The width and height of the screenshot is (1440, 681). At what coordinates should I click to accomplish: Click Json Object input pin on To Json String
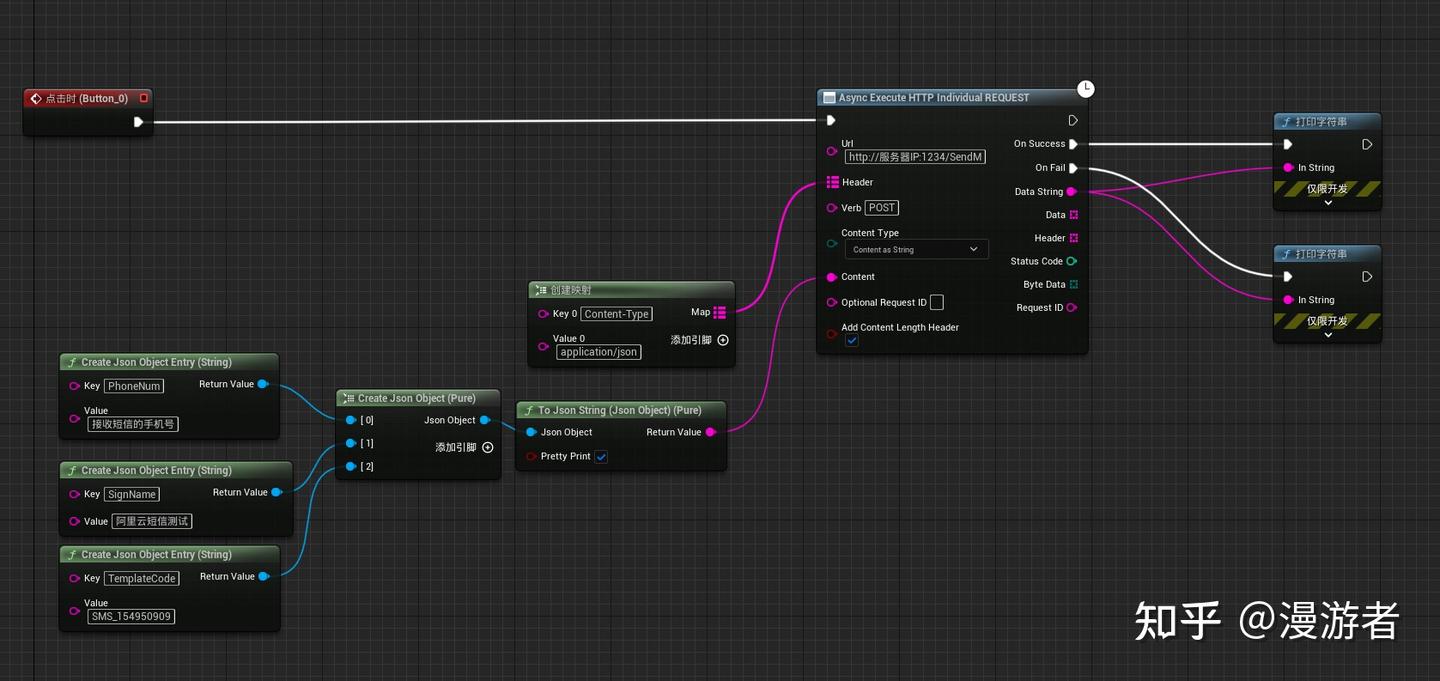[x=532, y=432]
